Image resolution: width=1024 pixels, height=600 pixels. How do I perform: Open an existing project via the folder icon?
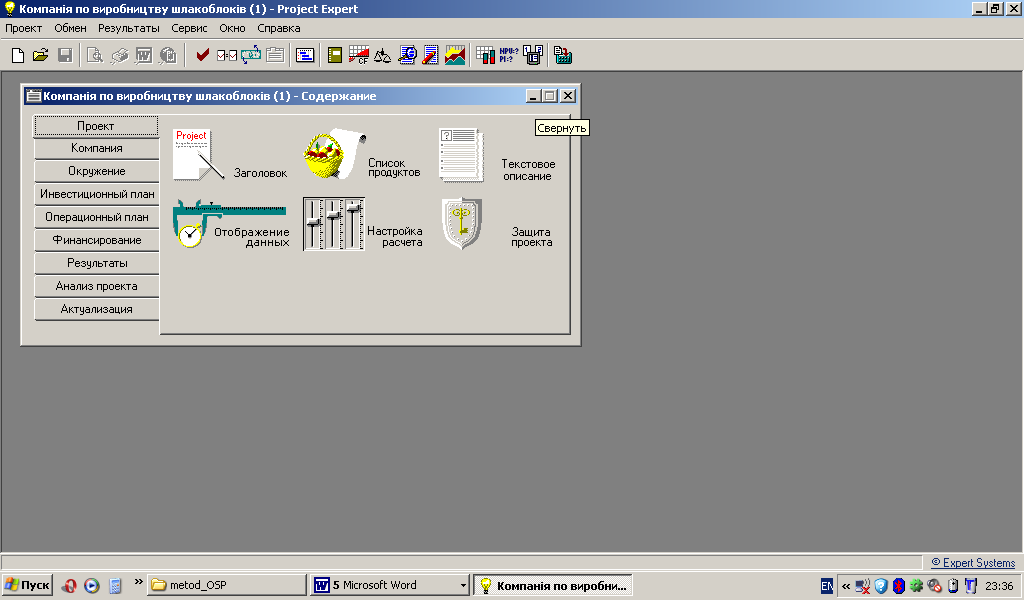pyautogui.click(x=40, y=55)
